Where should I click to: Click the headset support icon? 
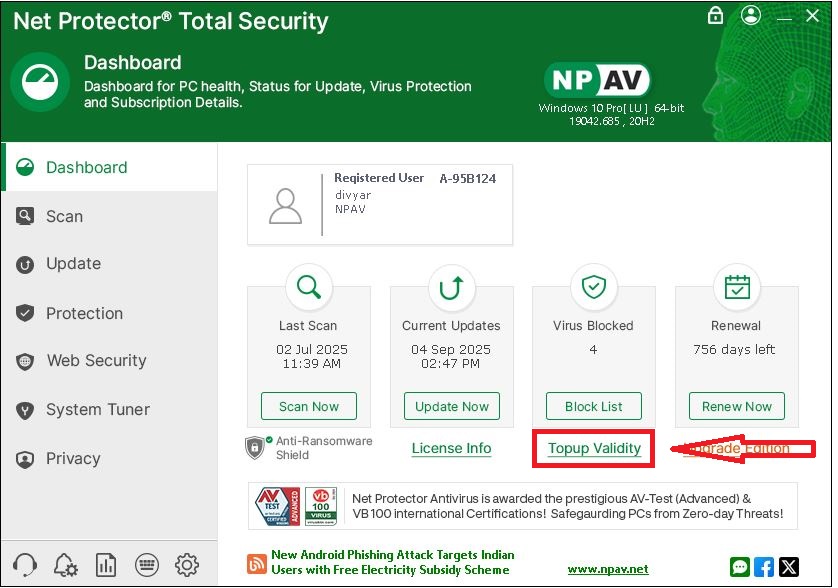tap(27, 565)
